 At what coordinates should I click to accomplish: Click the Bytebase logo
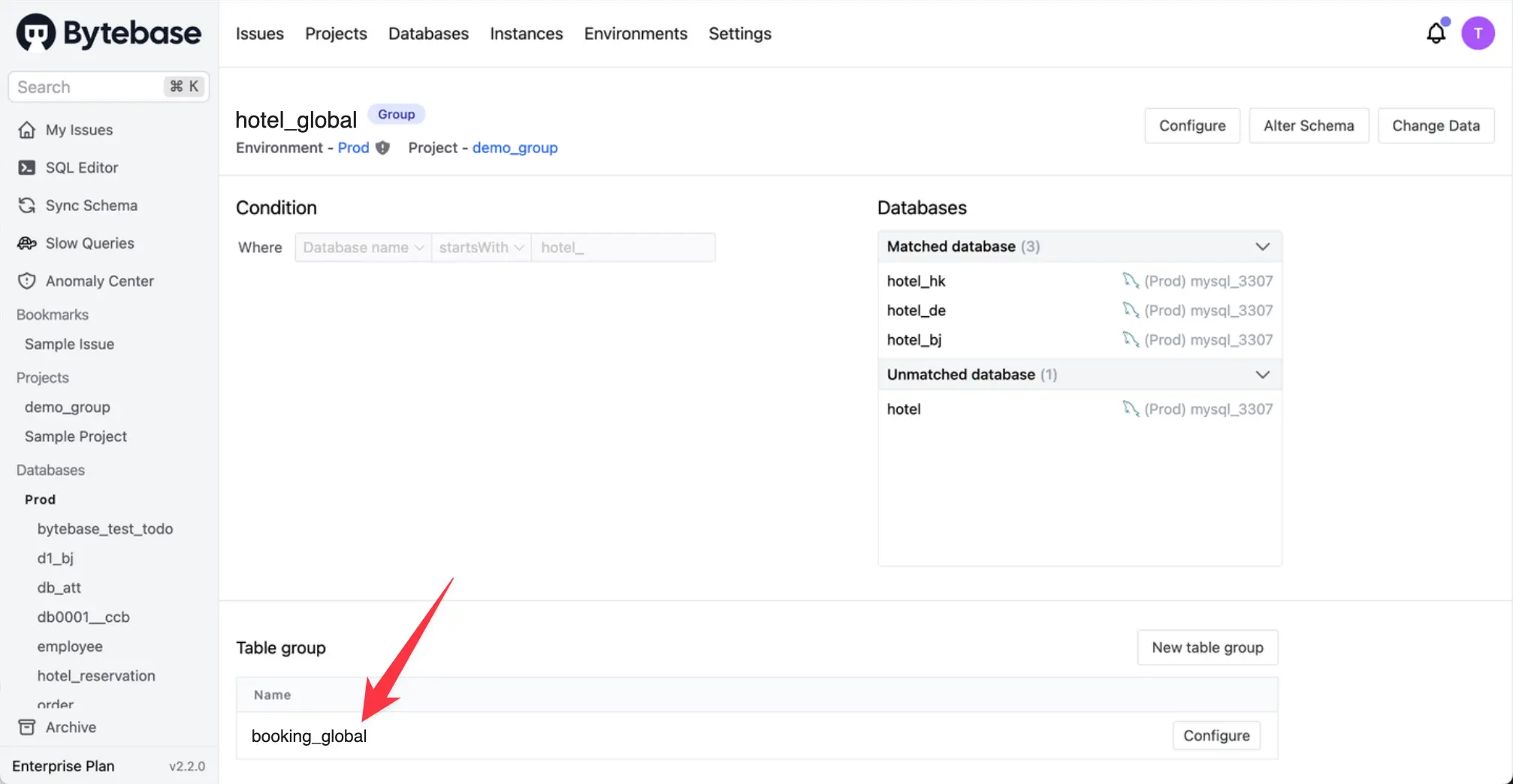pos(109,33)
